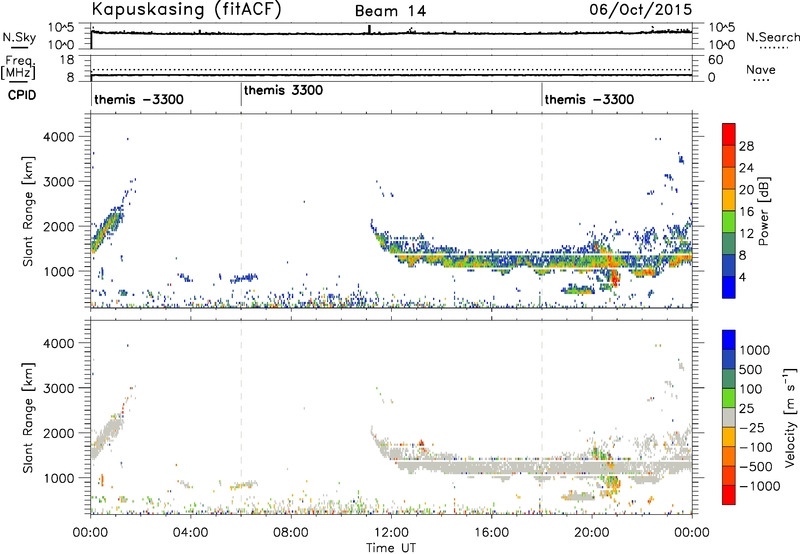
Task: Click the 'Nave' legend label
Action: (761, 70)
